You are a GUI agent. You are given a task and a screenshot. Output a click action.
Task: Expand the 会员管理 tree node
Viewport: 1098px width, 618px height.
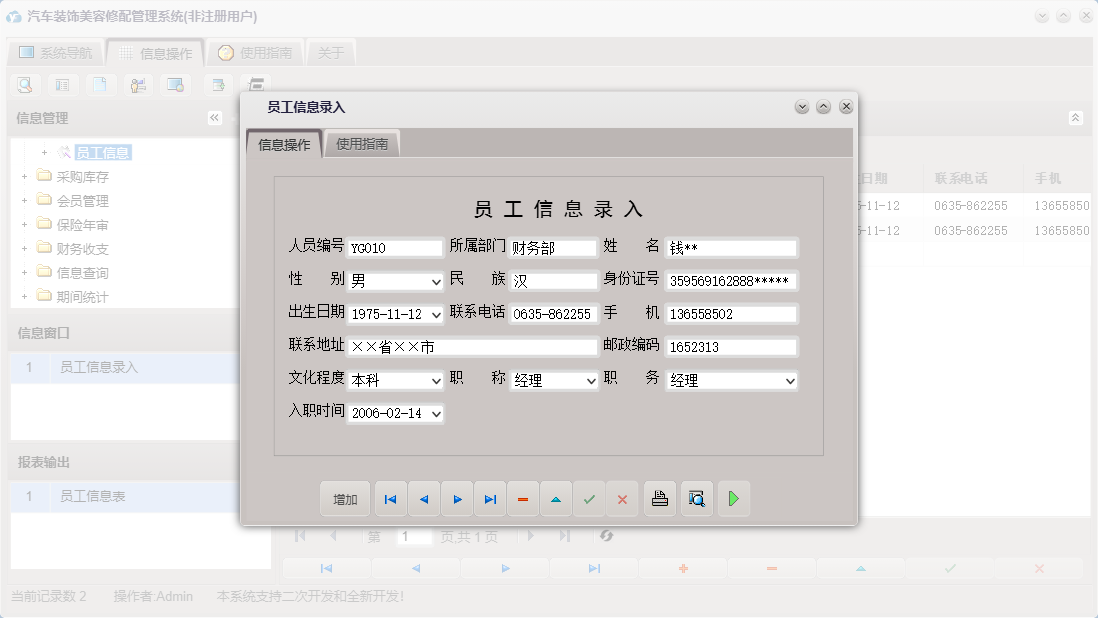point(23,200)
